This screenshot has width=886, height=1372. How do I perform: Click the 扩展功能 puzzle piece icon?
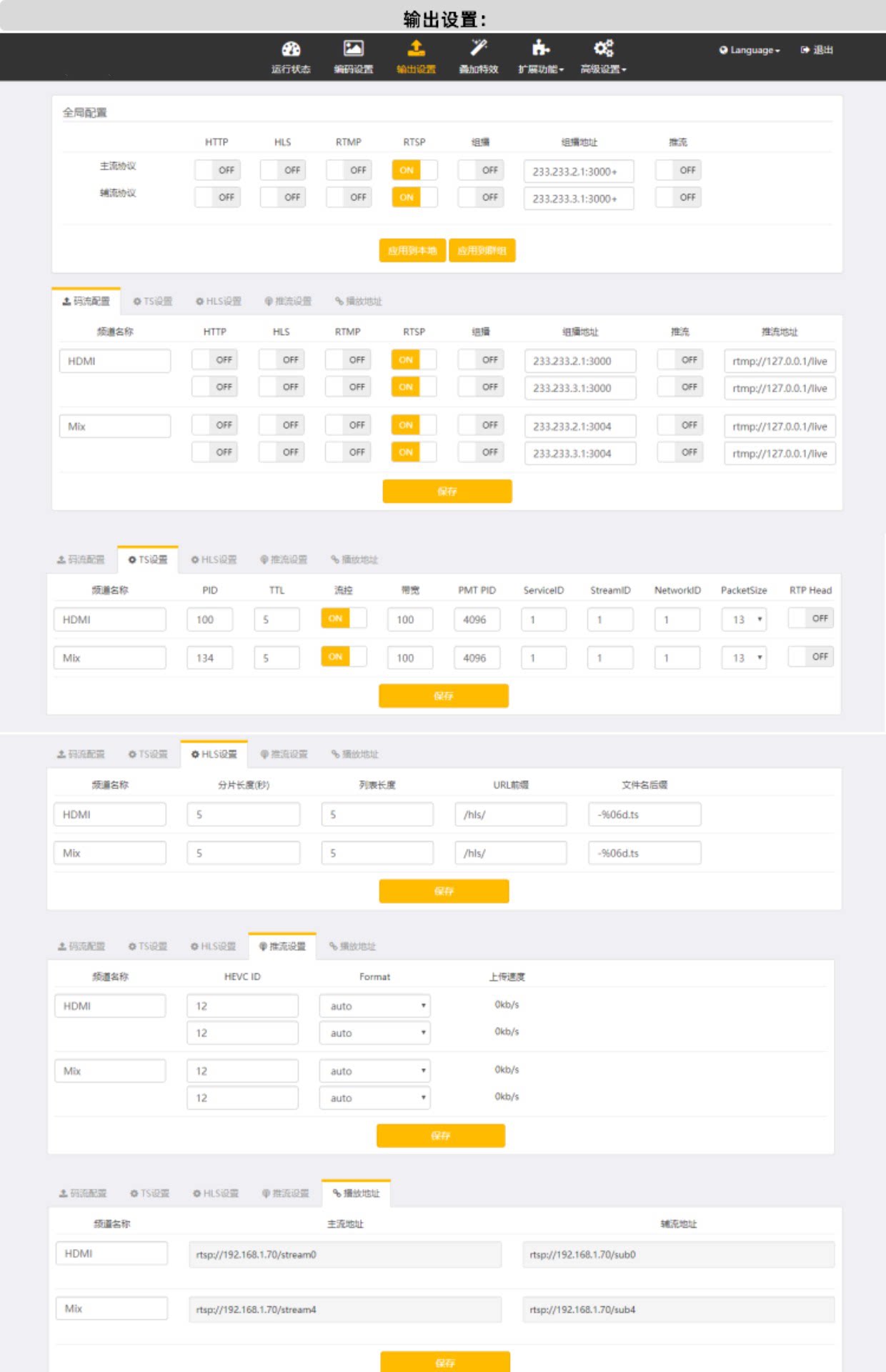tap(540, 48)
